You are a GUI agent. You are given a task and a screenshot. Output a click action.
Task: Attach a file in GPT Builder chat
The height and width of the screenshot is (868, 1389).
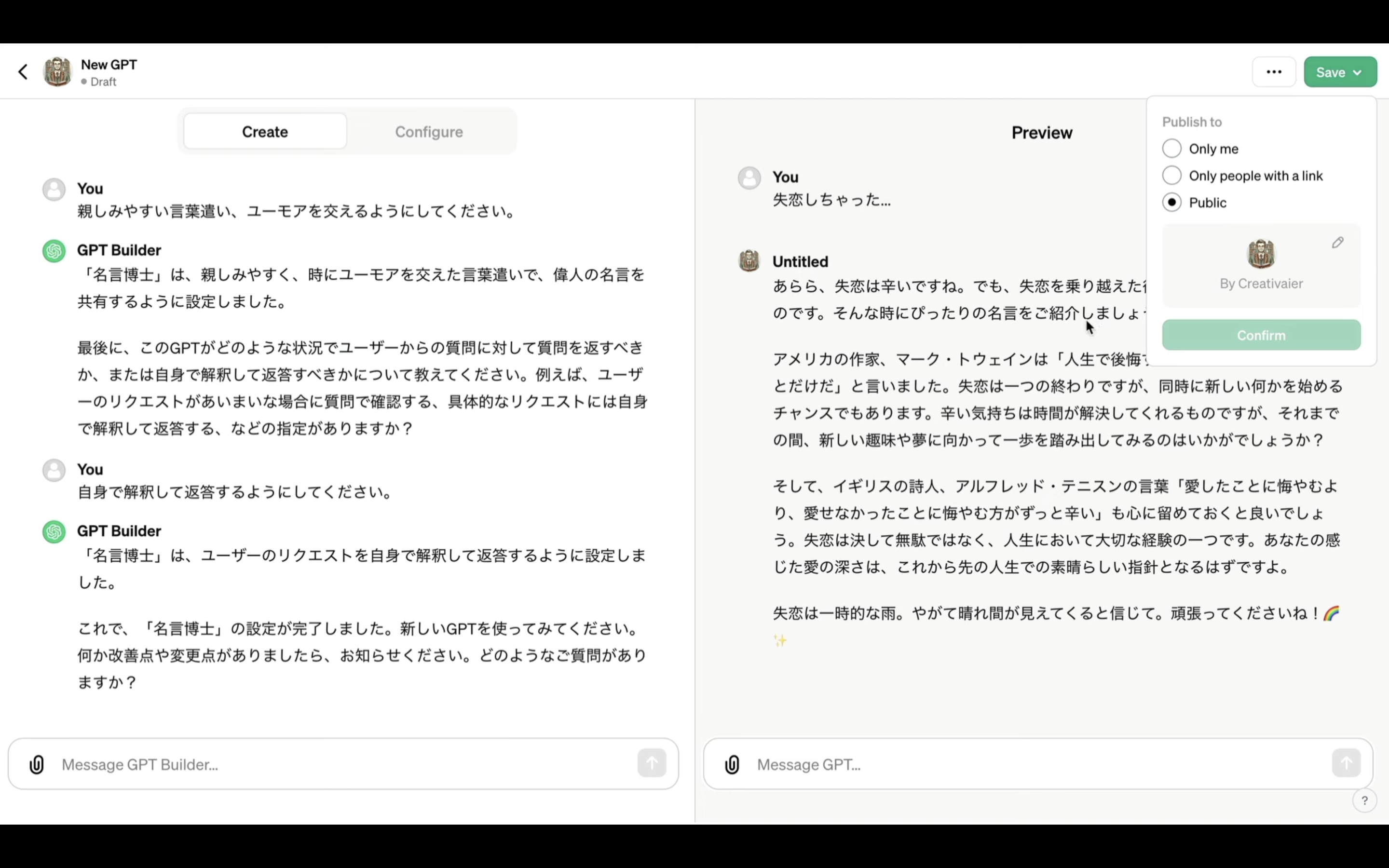(37, 764)
